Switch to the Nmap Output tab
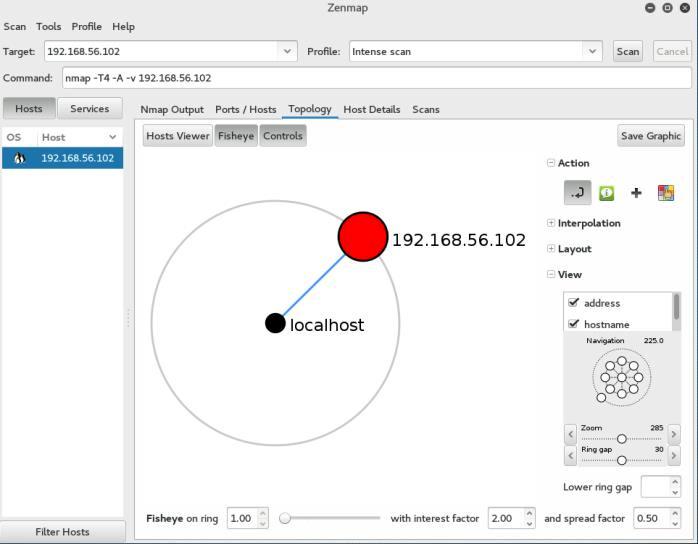This screenshot has height=544, width=698. click(172, 110)
